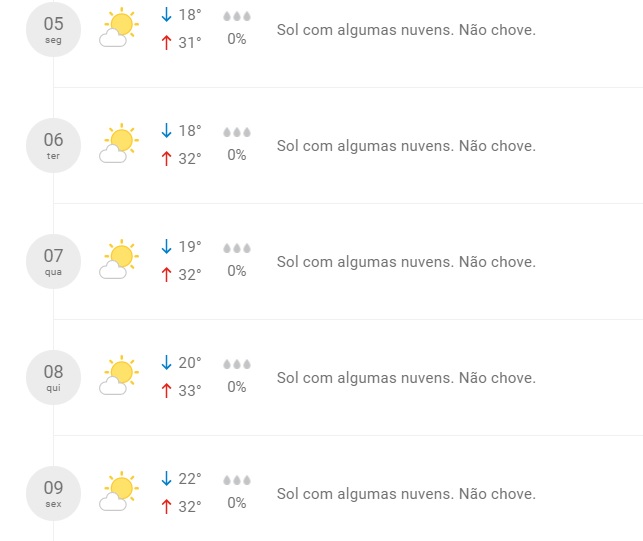Select the 06 ter date circle
The height and width of the screenshot is (541, 643).
click(x=53, y=145)
